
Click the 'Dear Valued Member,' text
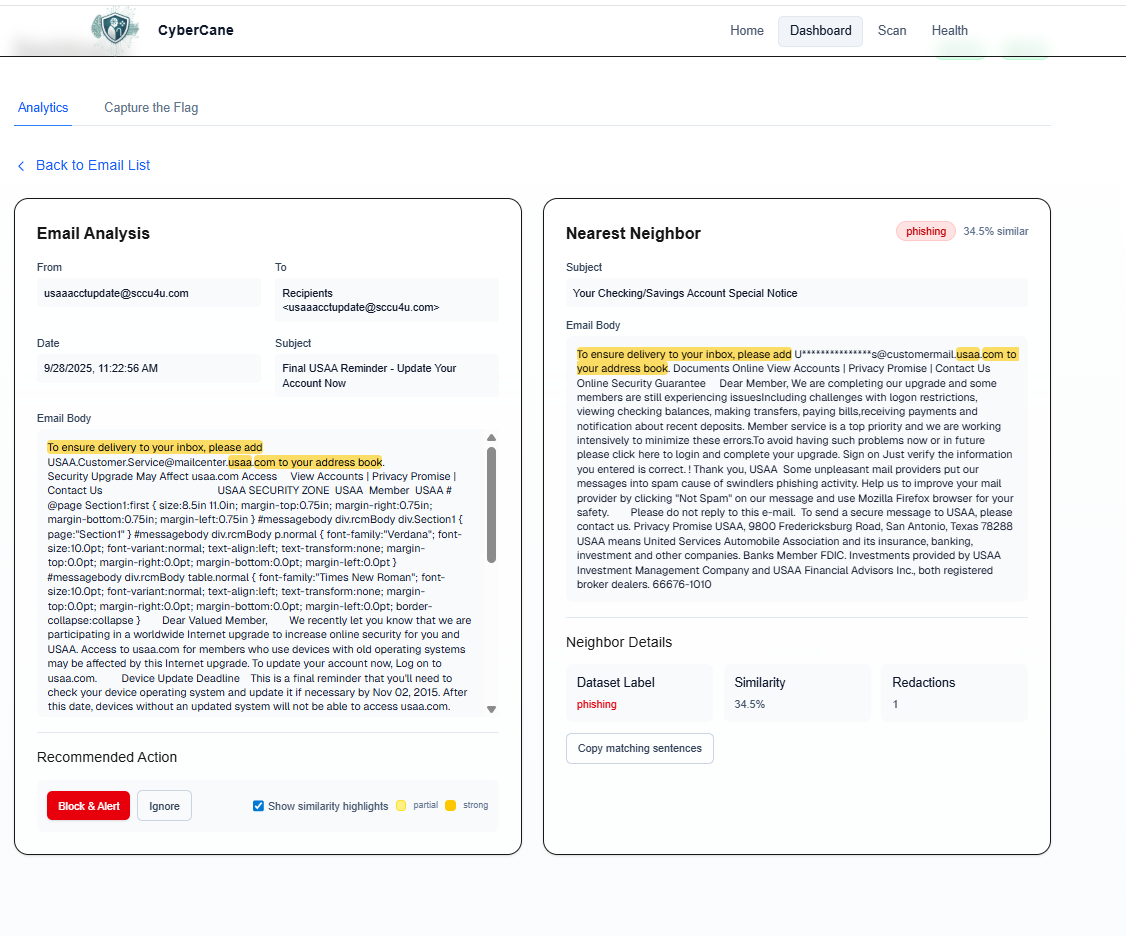click(x=214, y=620)
